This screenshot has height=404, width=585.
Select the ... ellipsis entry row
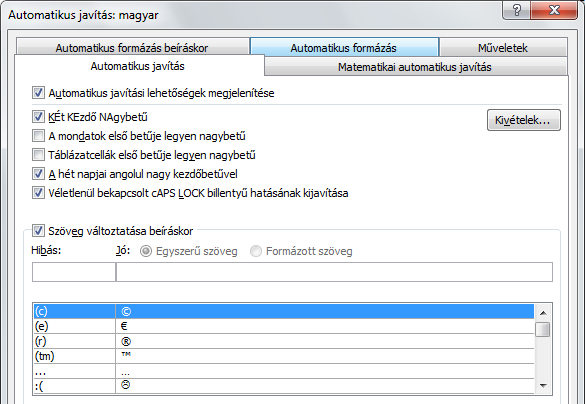[x=284, y=371]
